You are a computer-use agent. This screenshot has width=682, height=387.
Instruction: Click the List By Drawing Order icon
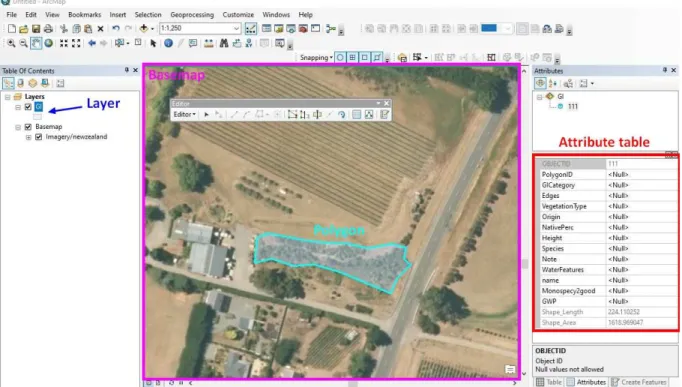8,83
